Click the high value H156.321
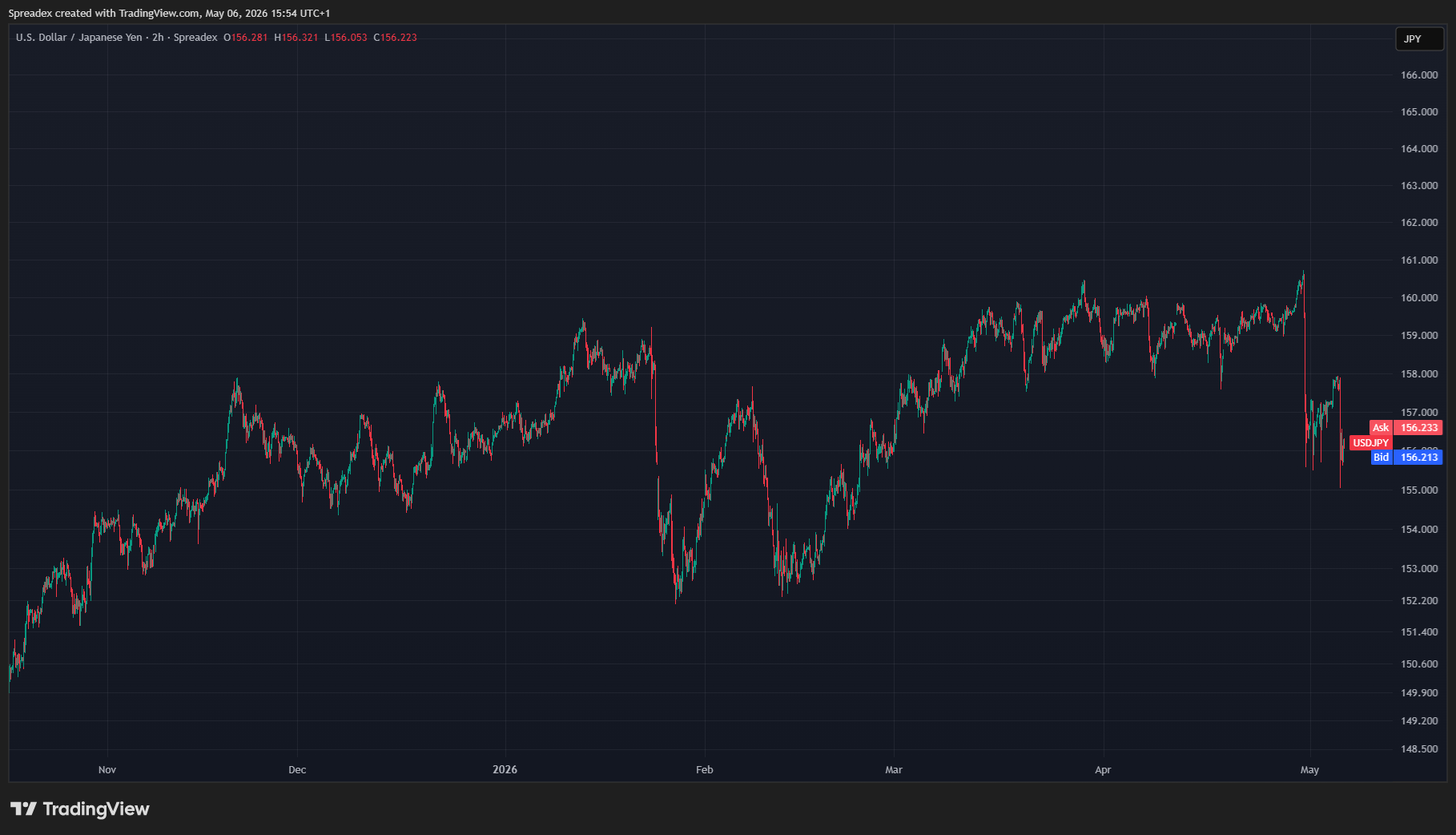Screen dimensions: 1456x835 (x=296, y=38)
